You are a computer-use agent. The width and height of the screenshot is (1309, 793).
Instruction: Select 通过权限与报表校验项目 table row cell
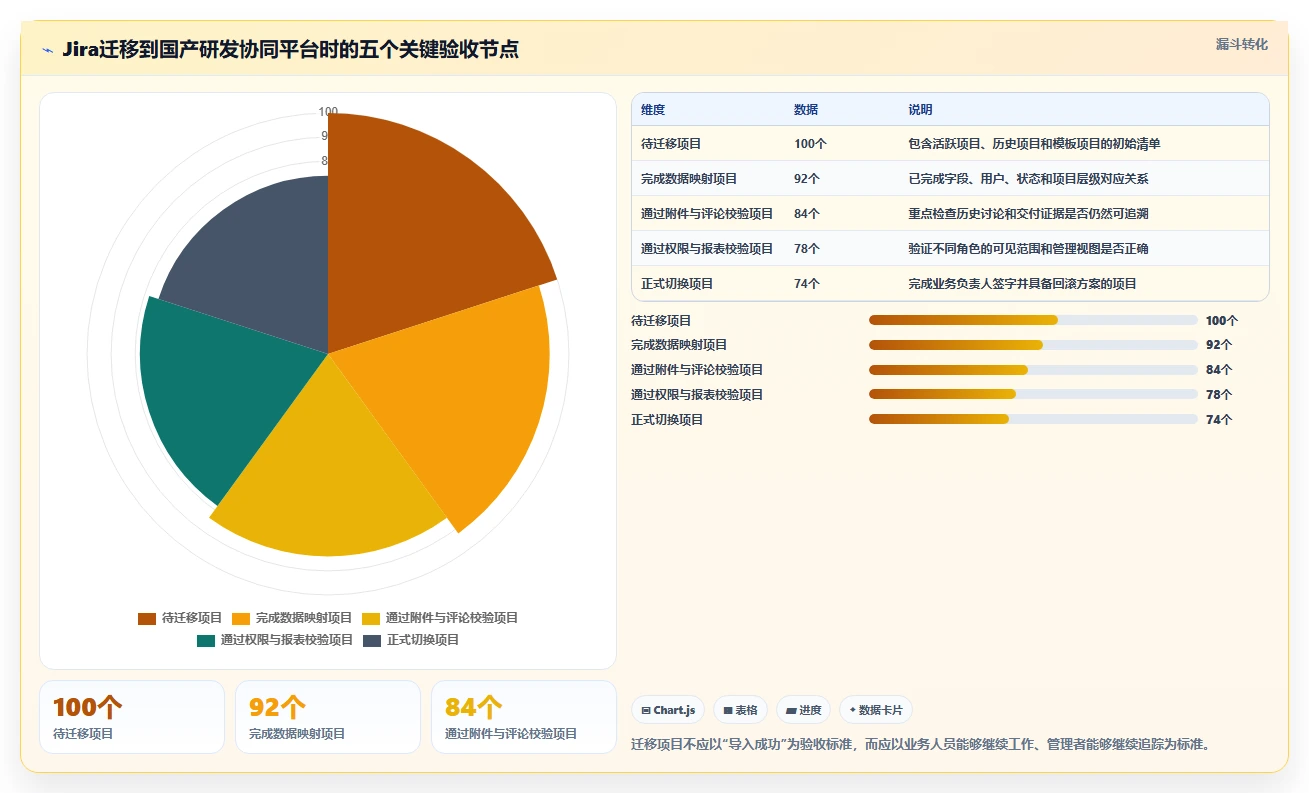click(707, 249)
